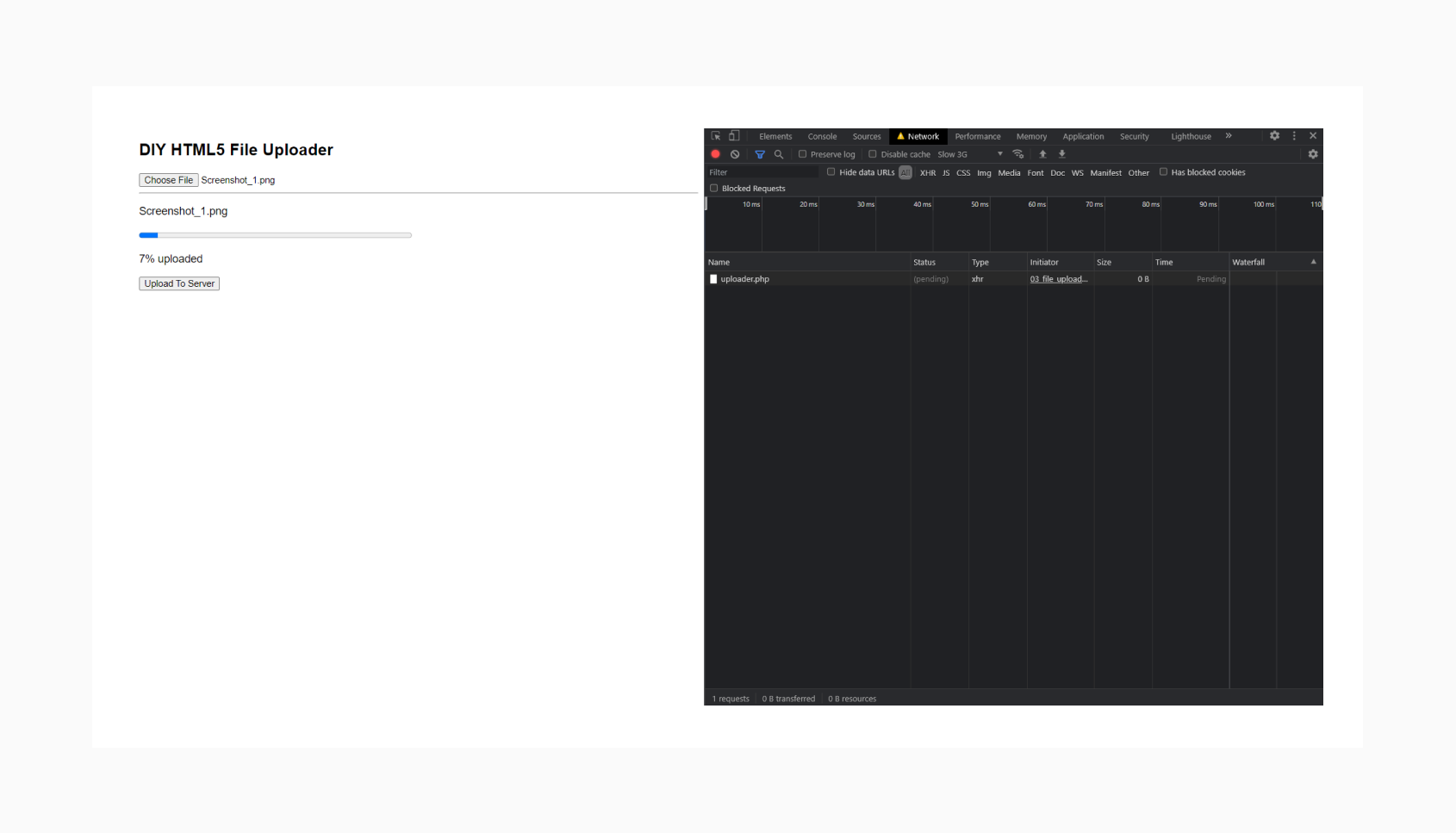This screenshot has width=1456, height=833.
Task: Toggle the device toolbar icon
Action: coord(733,136)
